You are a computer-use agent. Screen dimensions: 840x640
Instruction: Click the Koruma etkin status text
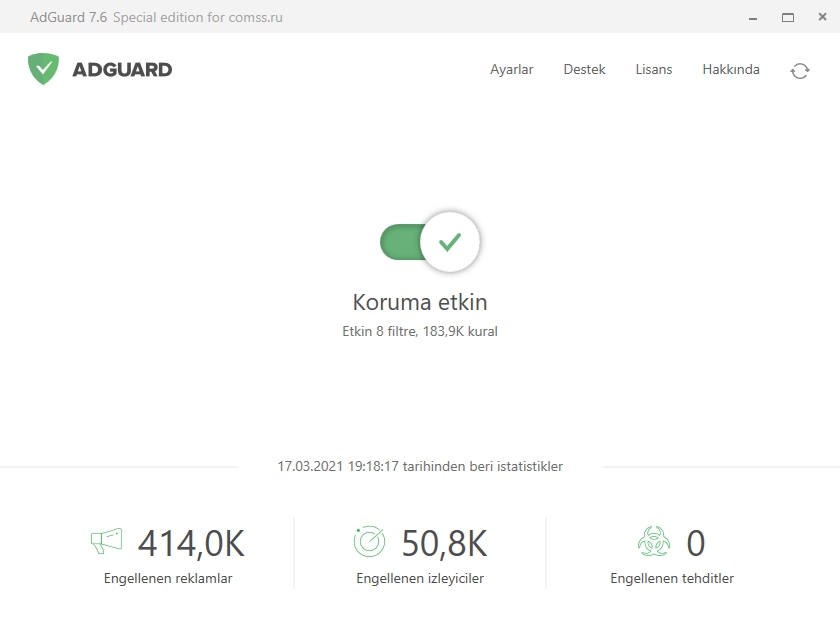420,302
